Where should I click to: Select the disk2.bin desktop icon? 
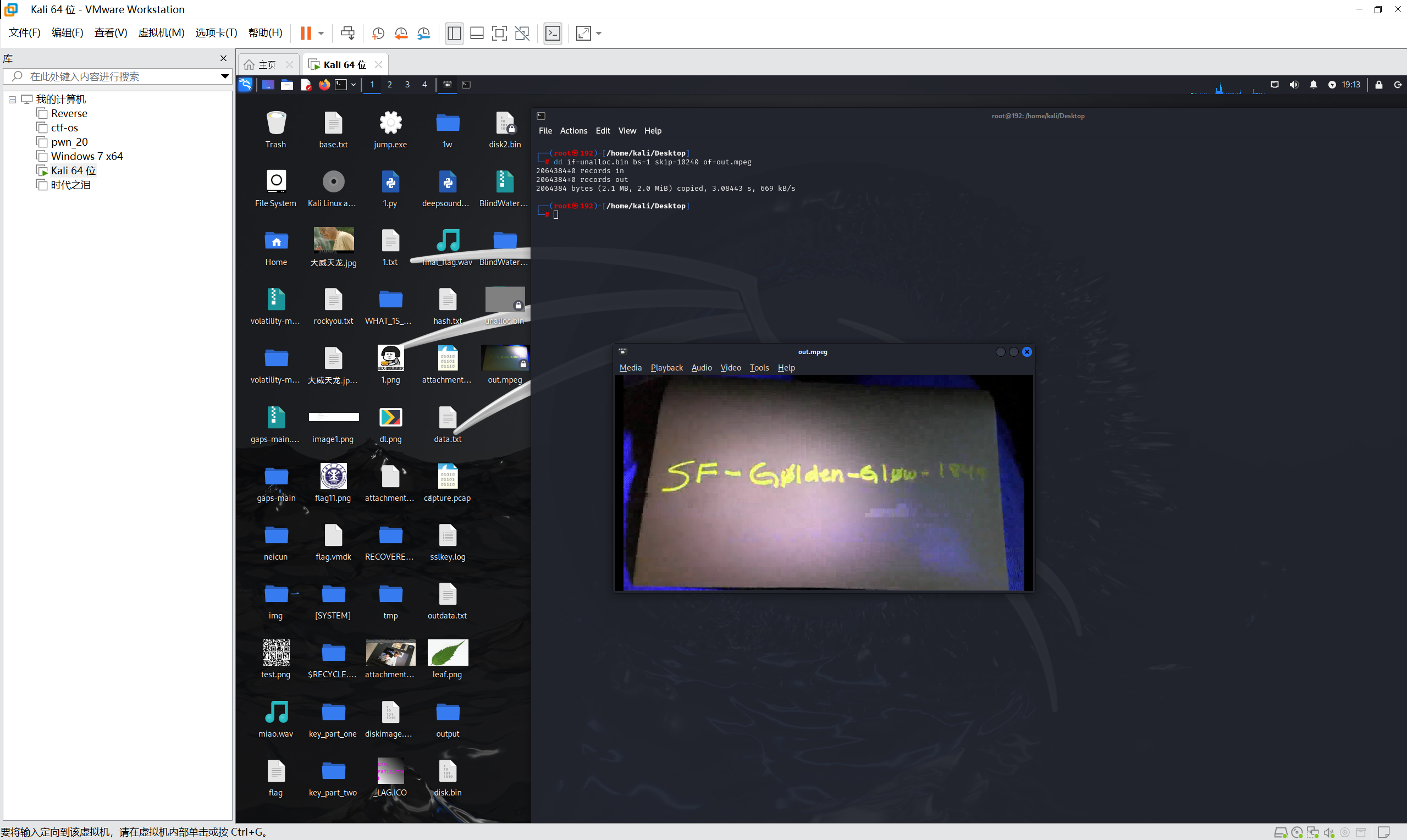point(505,130)
